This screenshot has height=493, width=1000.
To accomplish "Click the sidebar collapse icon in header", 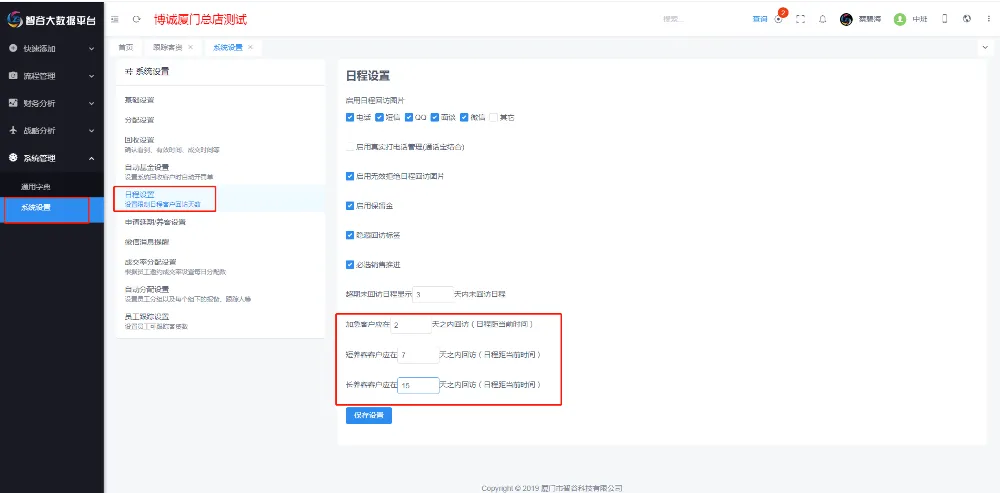I will coord(116,19).
